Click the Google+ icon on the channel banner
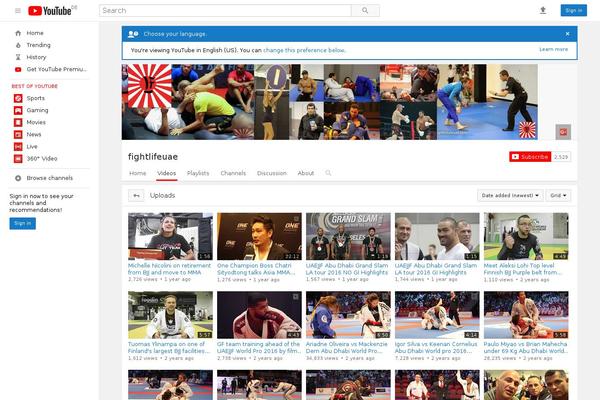Viewport: 600px width, 400px height. click(x=563, y=132)
